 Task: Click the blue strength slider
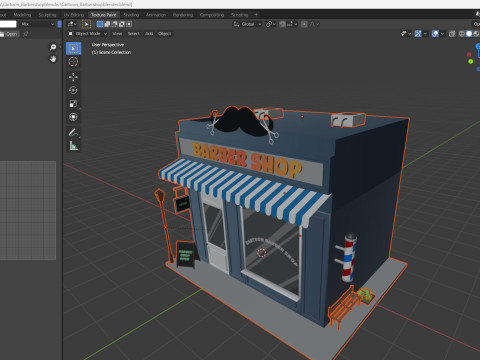click(60, 24)
